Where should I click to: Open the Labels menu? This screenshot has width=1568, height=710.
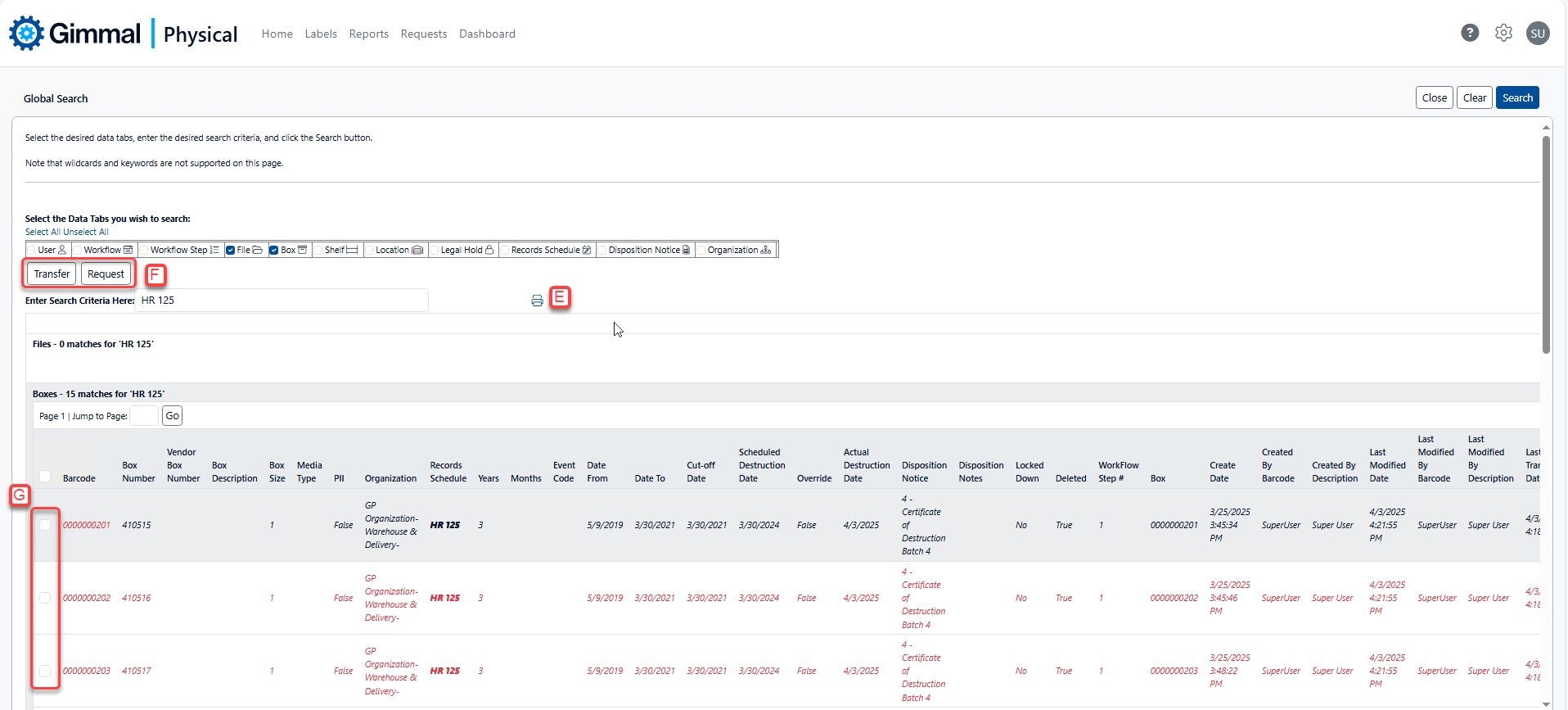[321, 34]
